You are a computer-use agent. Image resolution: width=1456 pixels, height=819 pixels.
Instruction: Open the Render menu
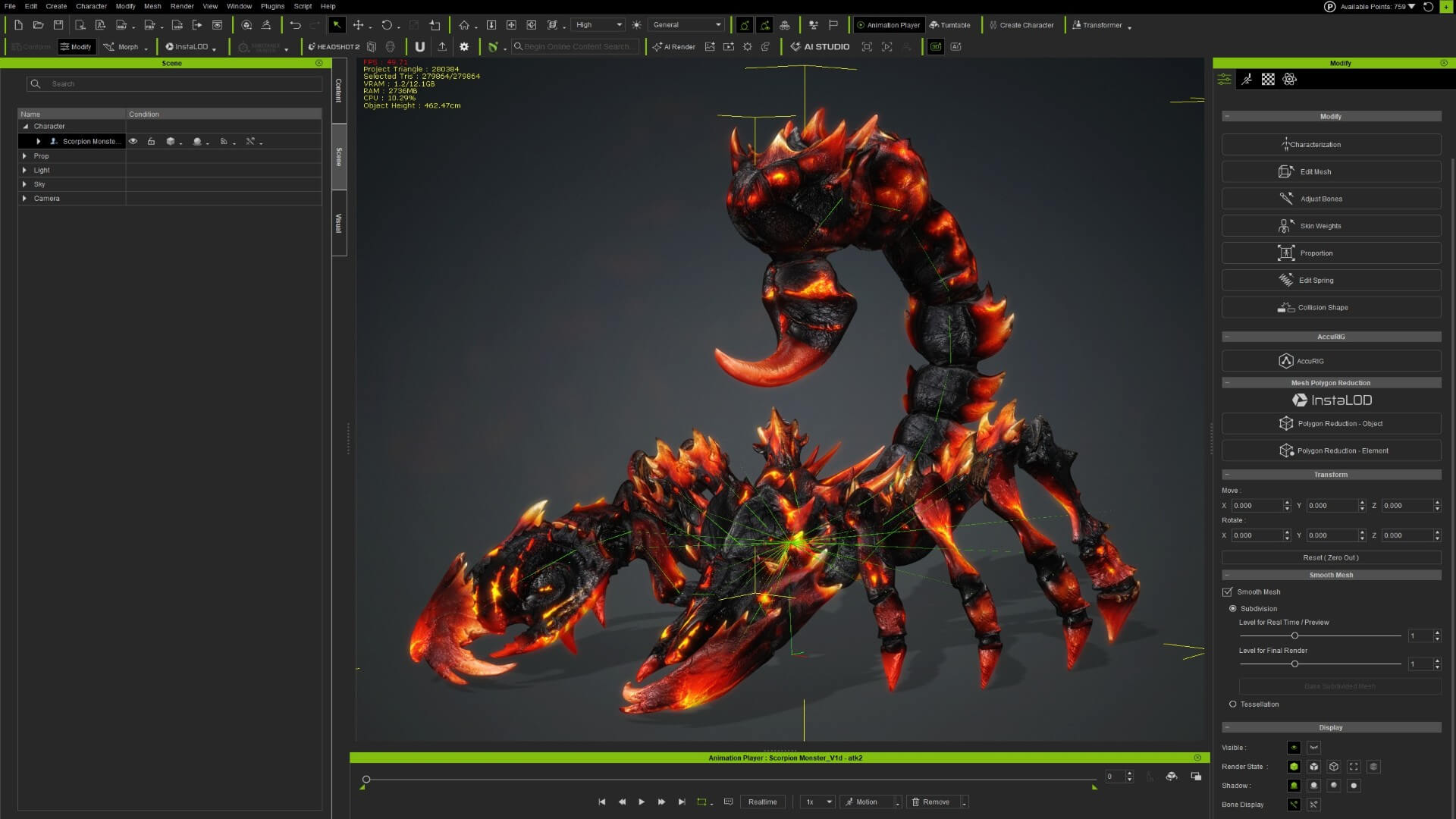coord(182,6)
